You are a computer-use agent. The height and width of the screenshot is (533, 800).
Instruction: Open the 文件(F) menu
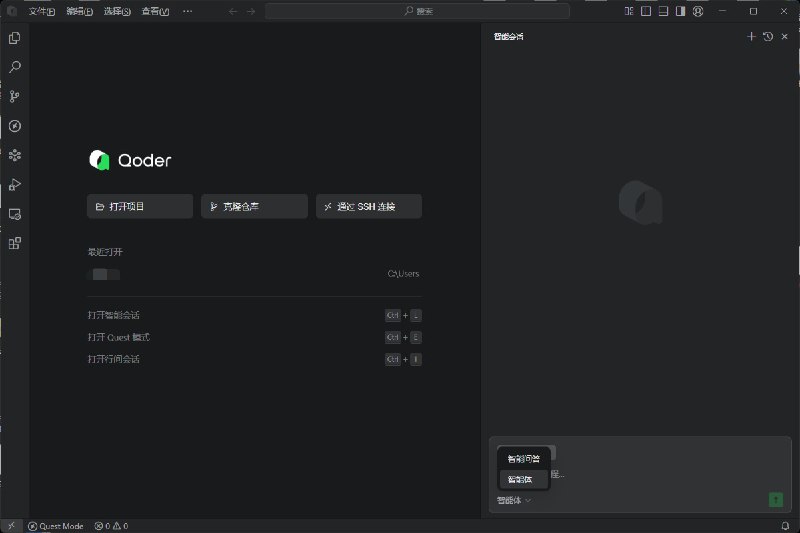(x=41, y=11)
